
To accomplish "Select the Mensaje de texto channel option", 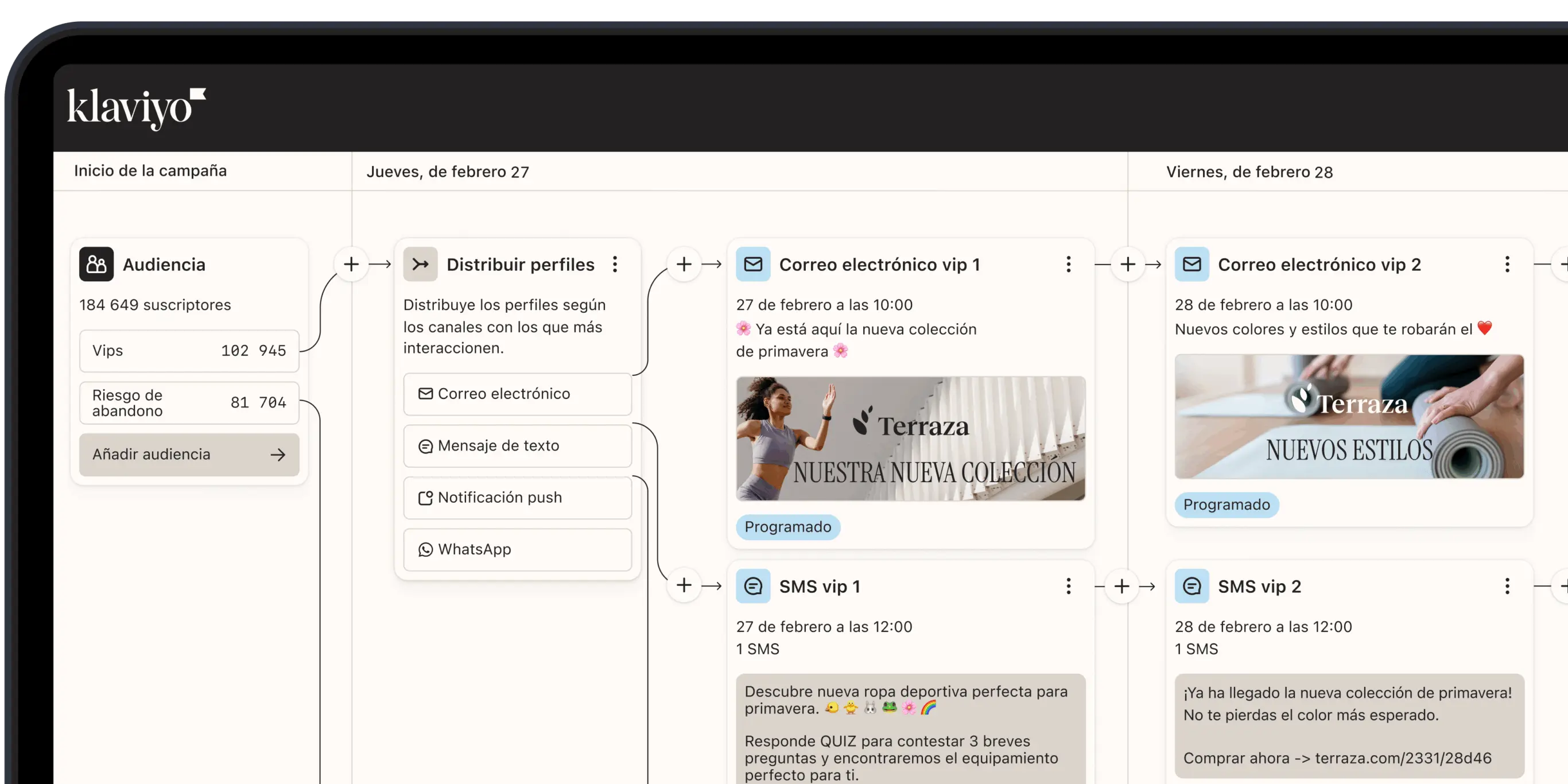I will pos(517,446).
